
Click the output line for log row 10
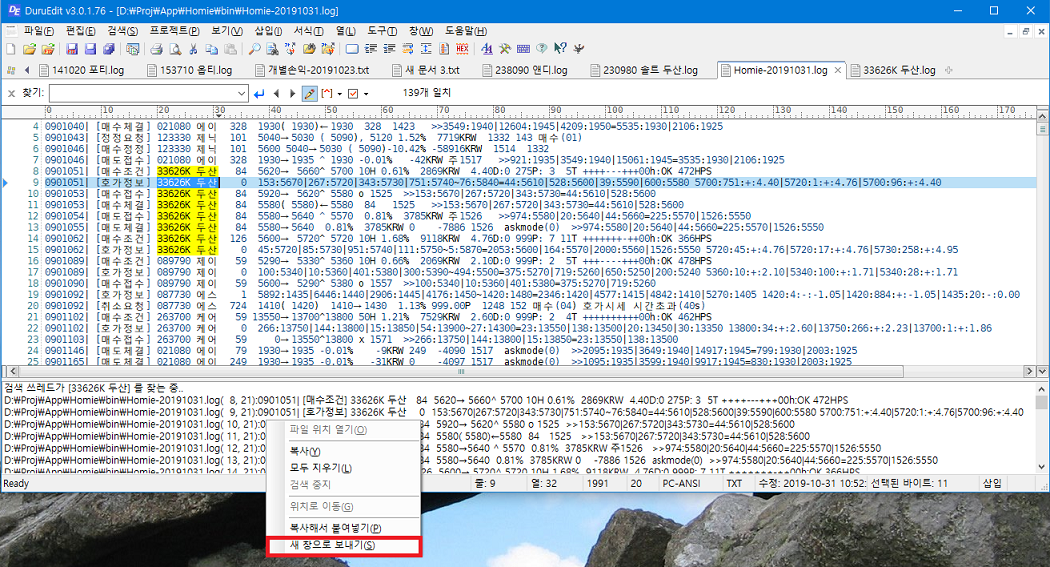pyautogui.click(x=135, y=424)
